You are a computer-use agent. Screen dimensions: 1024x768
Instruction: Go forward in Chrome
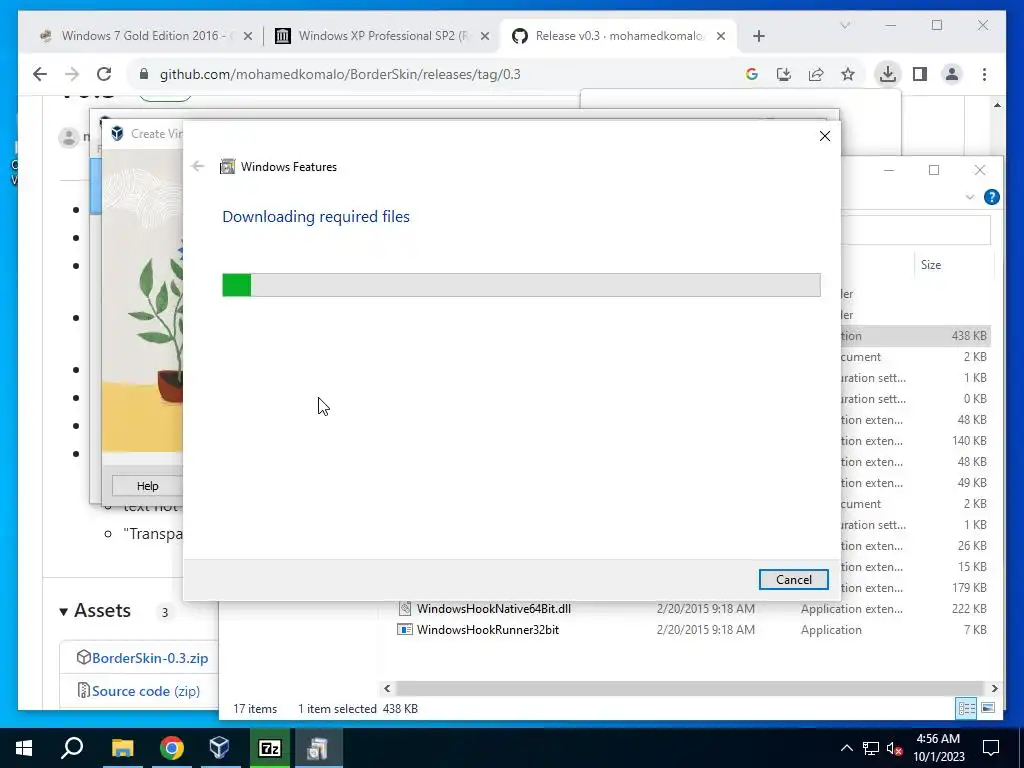click(72, 74)
